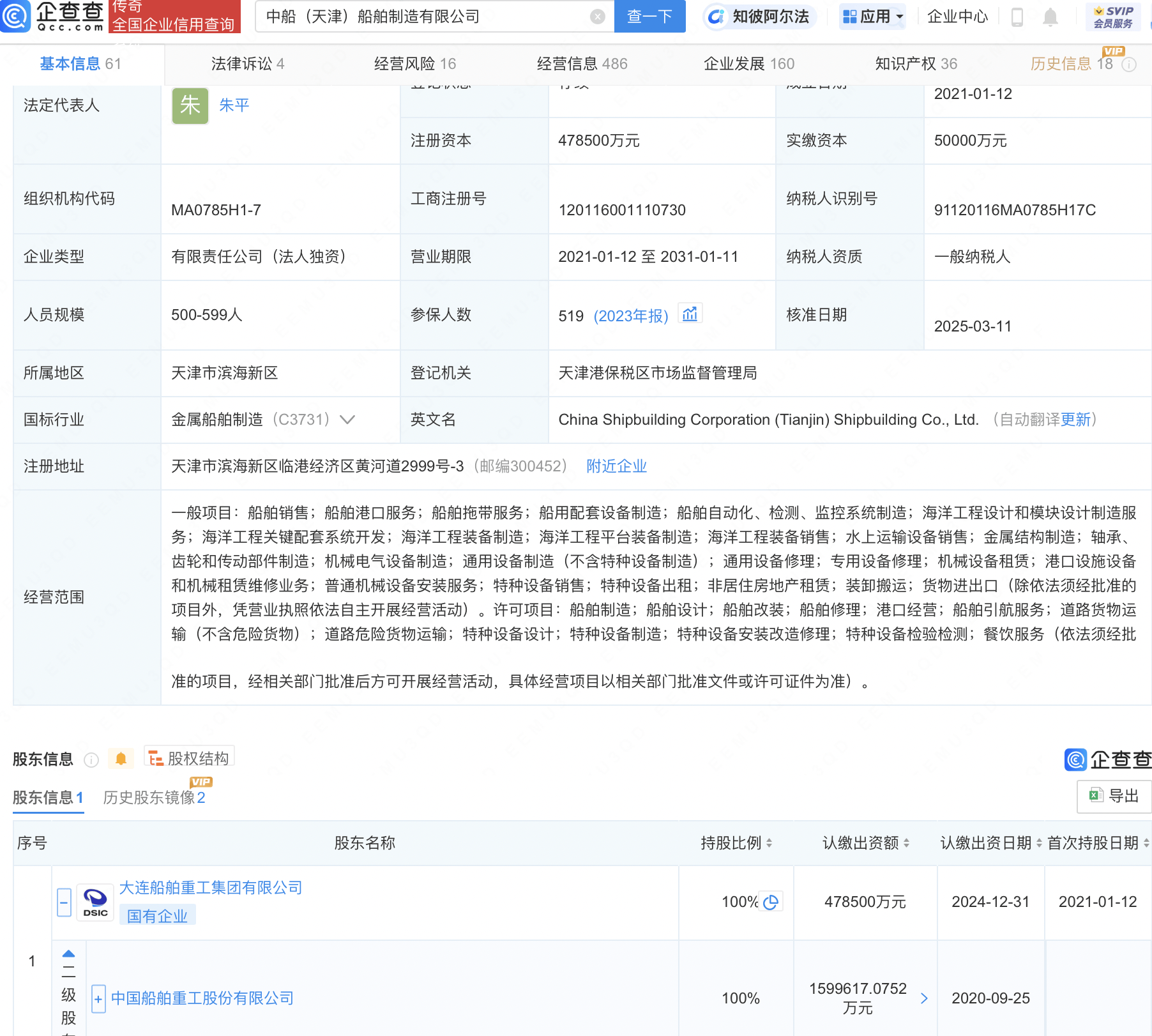The width and height of the screenshot is (1152, 1036).
Task: Switch to the 法律诉讼 tab
Action: coord(248,64)
